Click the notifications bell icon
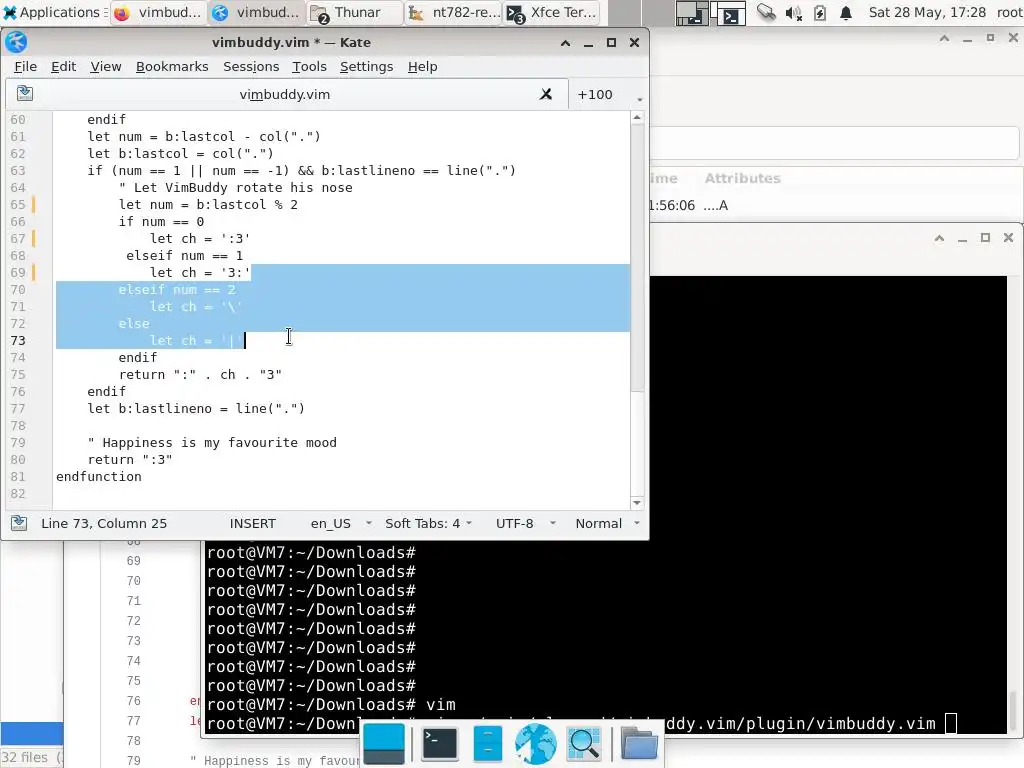Image resolution: width=1024 pixels, height=768 pixels. (x=846, y=12)
